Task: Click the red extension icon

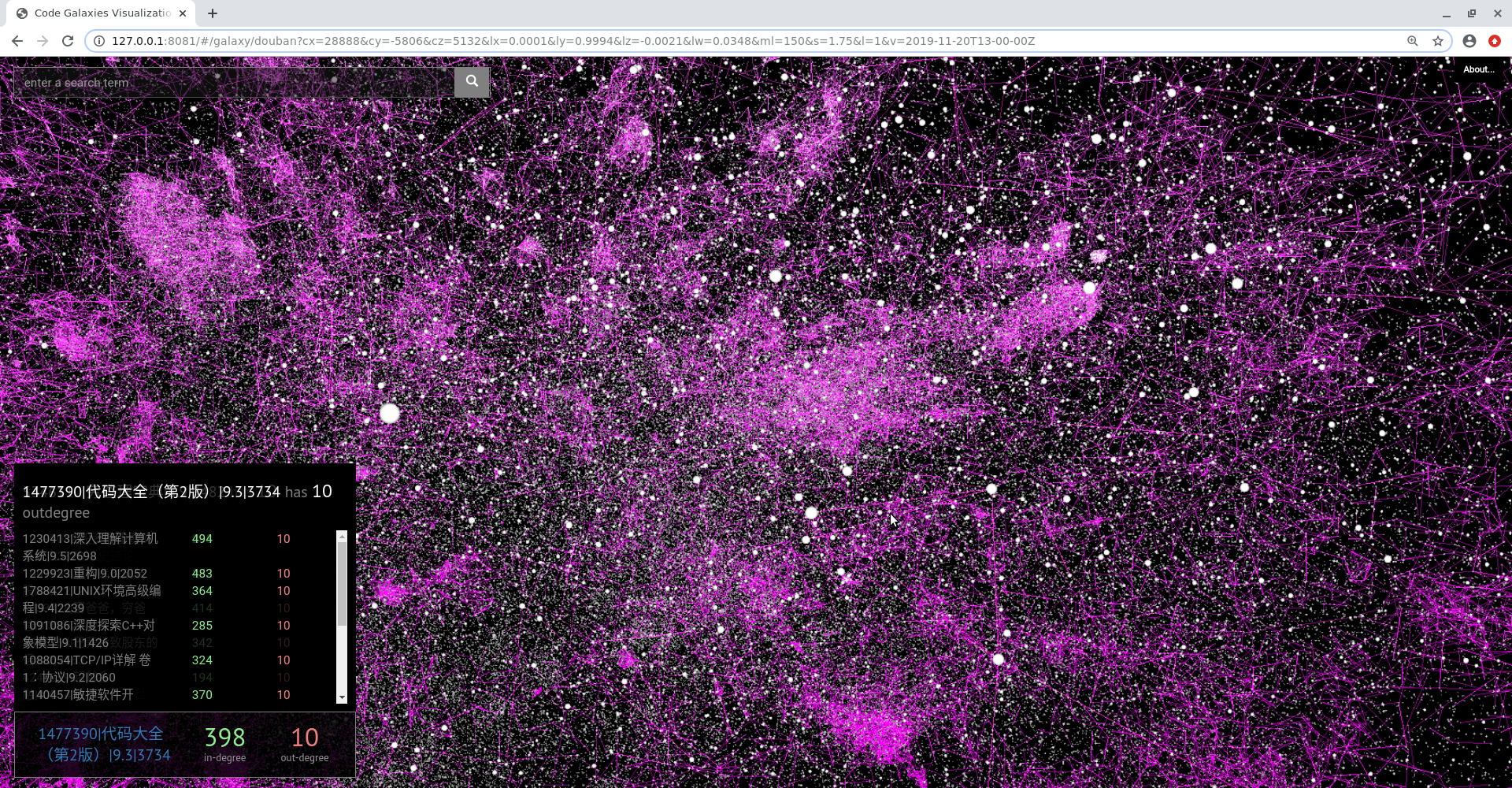Action: [x=1494, y=41]
